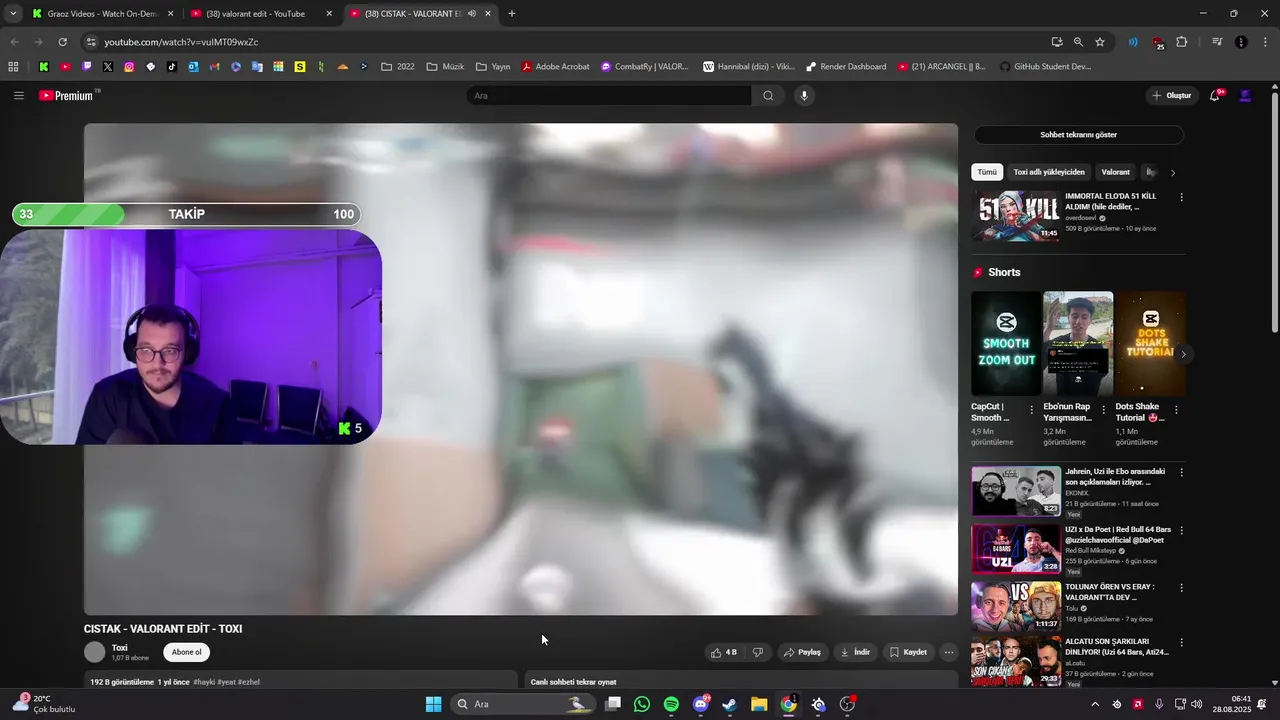Click the Canlı sohbeti tekrar oynat text
The height and width of the screenshot is (720, 1280).
click(x=573, y=682)
